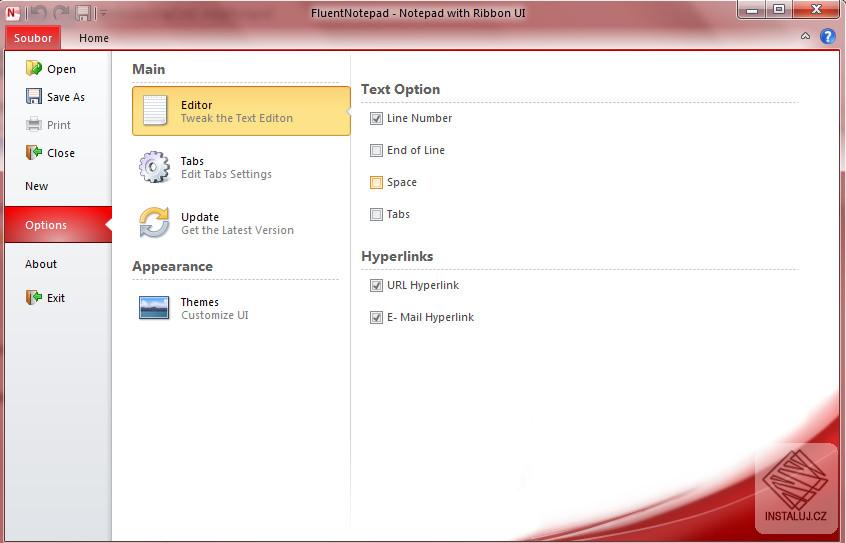Click the Close label in the file menu
Image resolution: width=846 pixels, height=543 pixels.
click(x=60, y=153)
